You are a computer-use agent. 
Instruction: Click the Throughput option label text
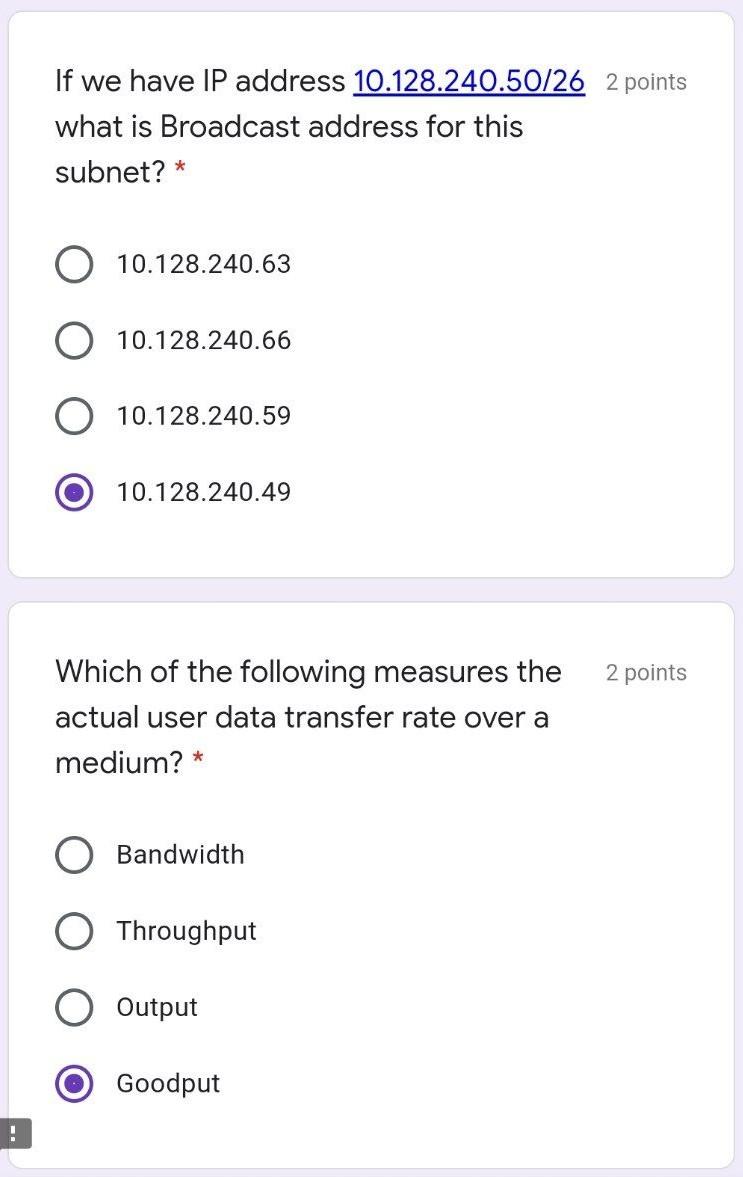186,931
